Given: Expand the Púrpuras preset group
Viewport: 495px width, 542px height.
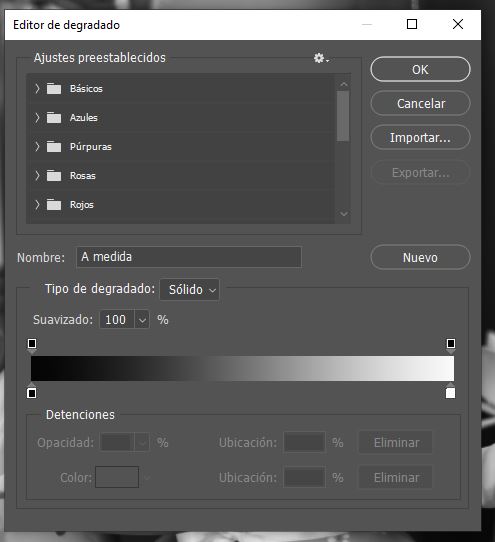Looking at the screenshot, I should pos(37,147).
